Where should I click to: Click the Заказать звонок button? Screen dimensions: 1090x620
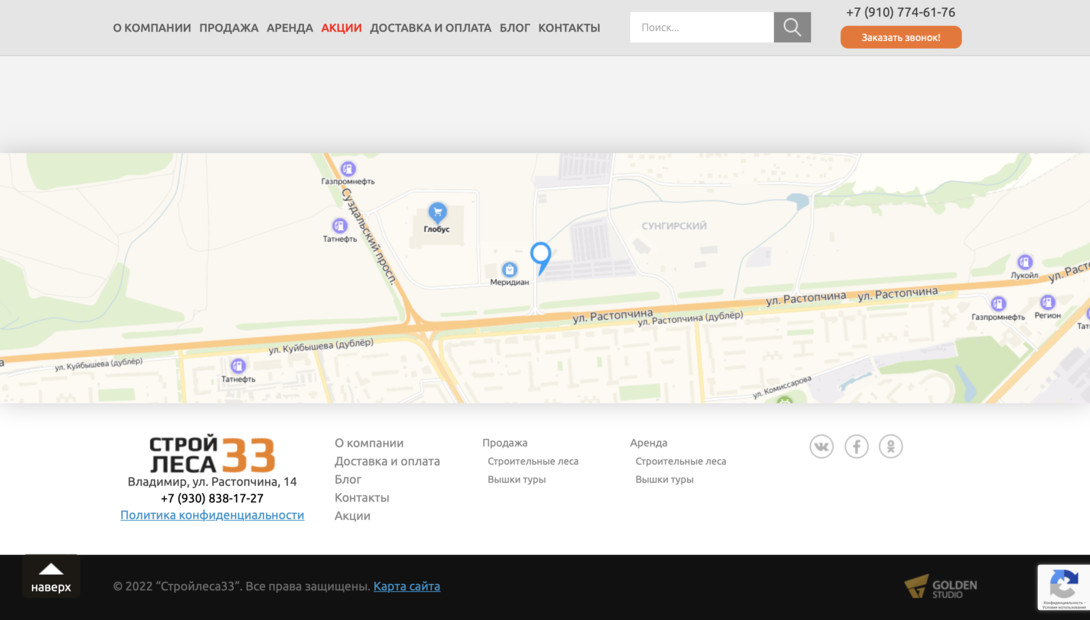[901, 37]
